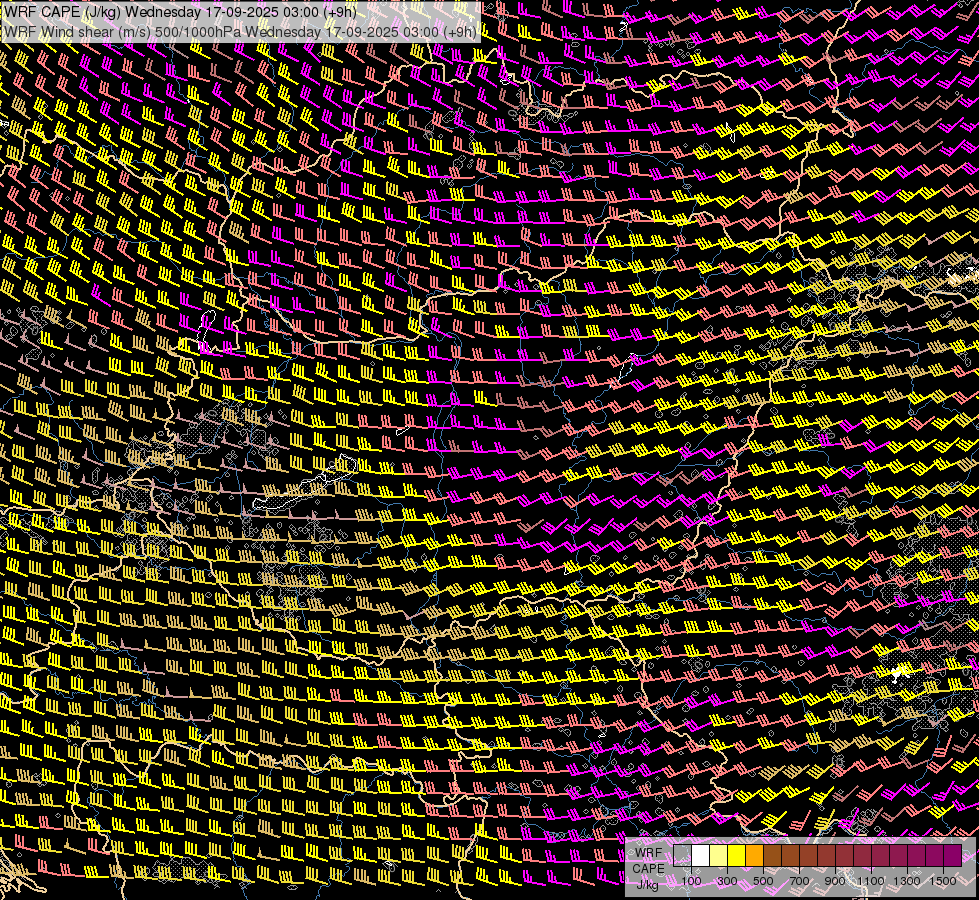
Task: Click the 300 legend value
Action: pyautogui.click(x=727, y=881)
